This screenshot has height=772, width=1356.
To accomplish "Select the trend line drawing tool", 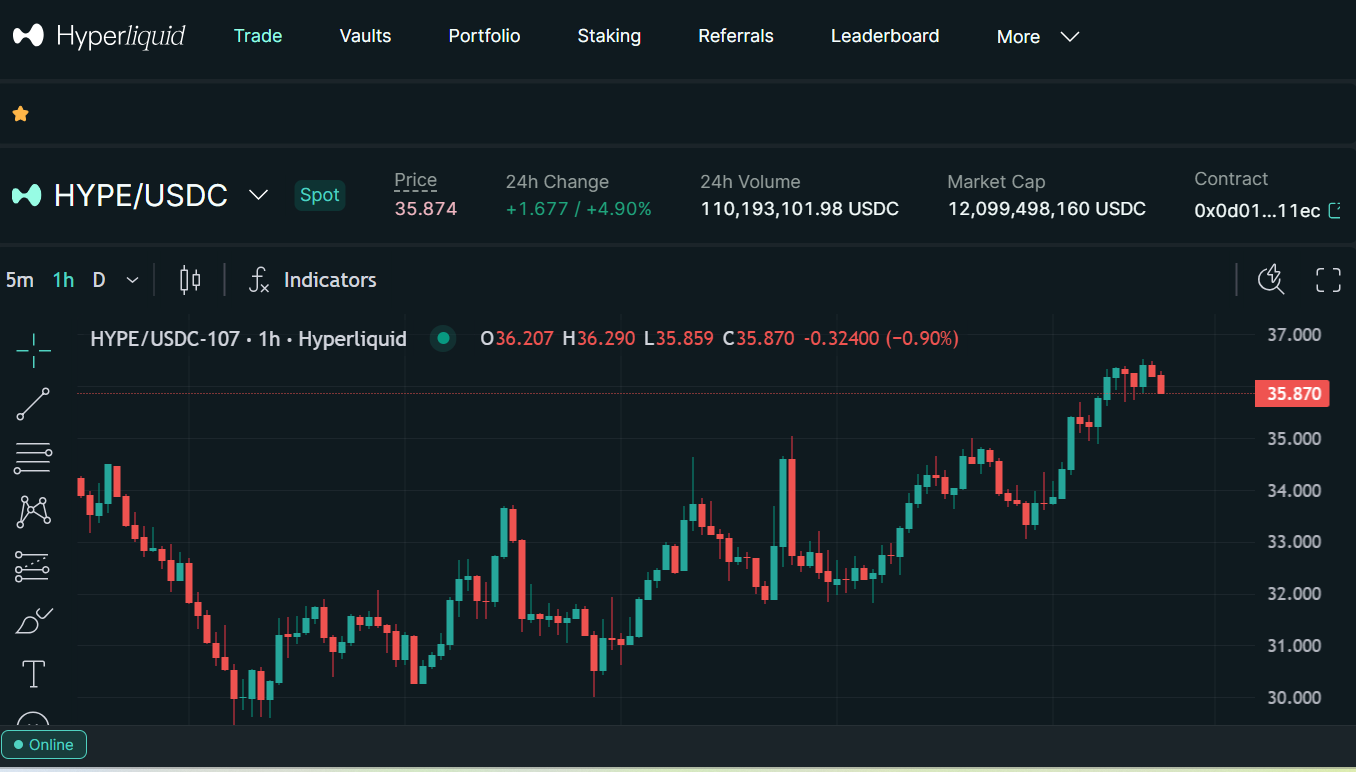I will tap(33, 404).
